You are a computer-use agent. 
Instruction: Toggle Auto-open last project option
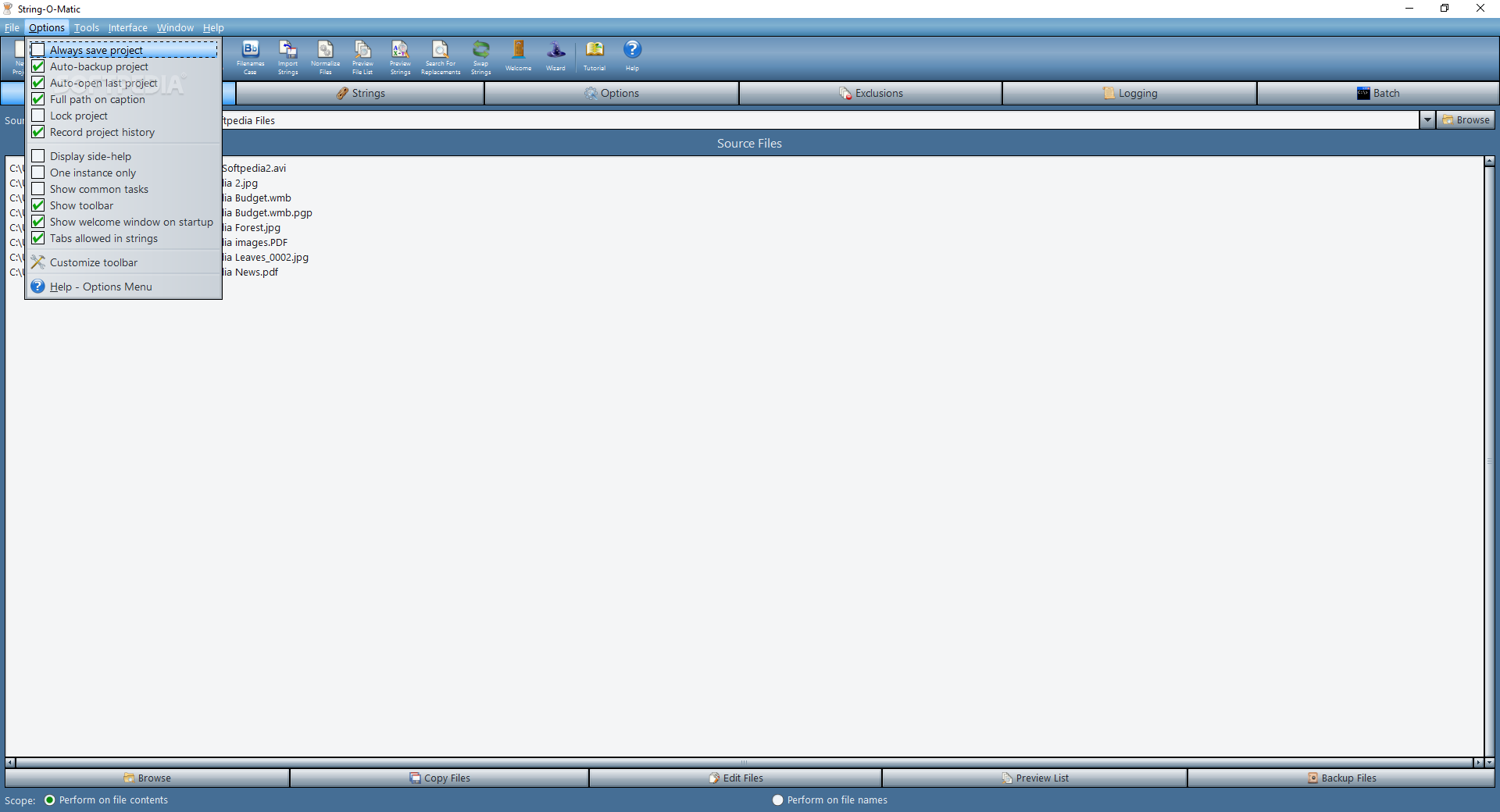[x=38, y=83]
